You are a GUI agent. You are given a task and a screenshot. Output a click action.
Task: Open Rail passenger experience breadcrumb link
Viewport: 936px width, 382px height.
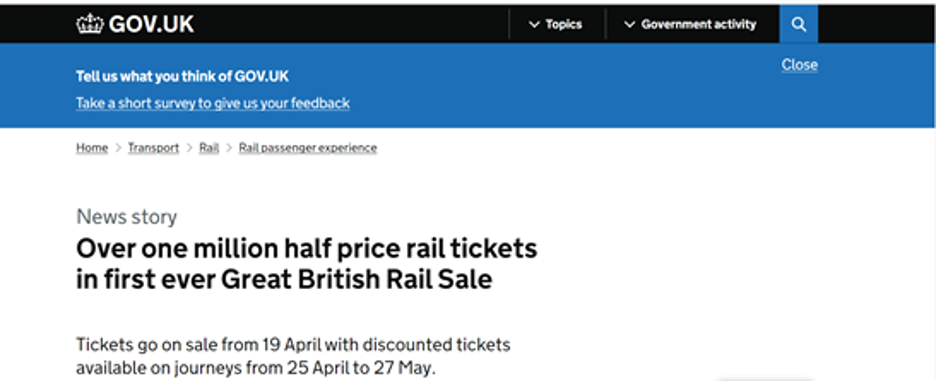click(308, 147)
